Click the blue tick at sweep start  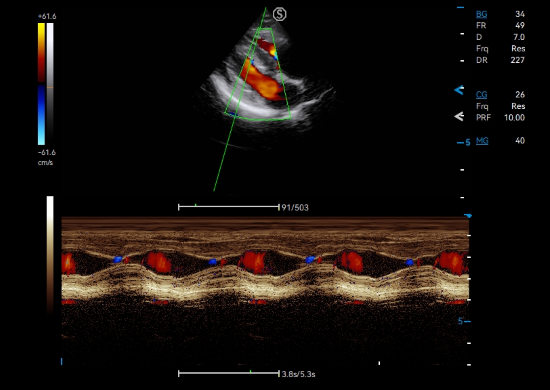(x=62, y=361)
